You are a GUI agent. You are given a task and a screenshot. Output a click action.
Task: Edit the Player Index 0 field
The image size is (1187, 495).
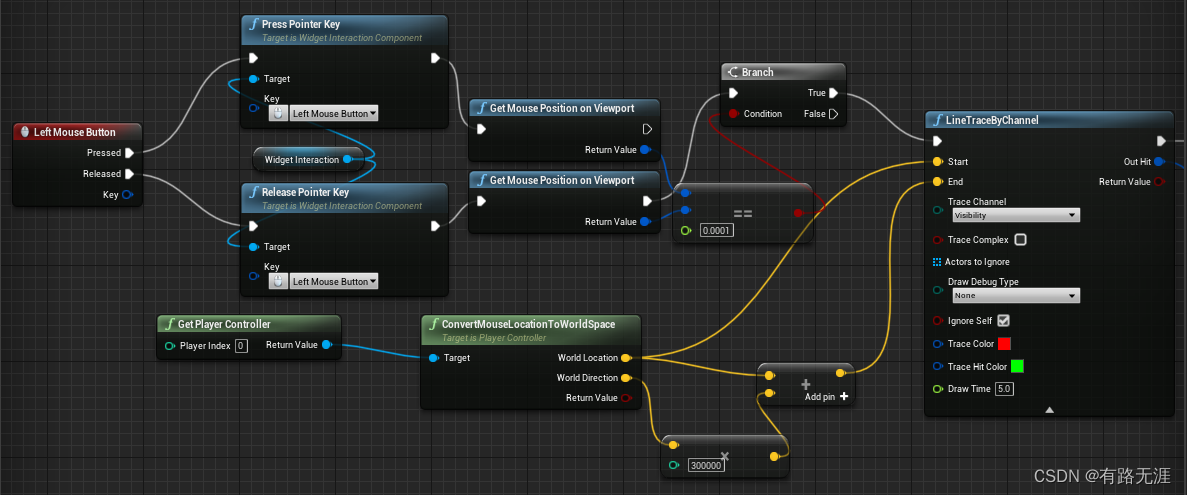[241, 346]
